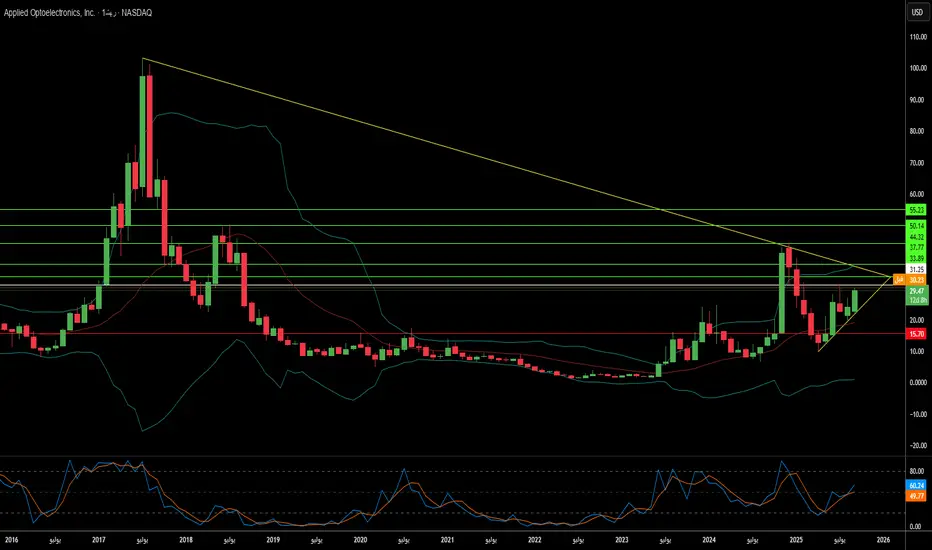
Task: Click the Applied Optoelectronics symbol title
Action: (49, 12)
